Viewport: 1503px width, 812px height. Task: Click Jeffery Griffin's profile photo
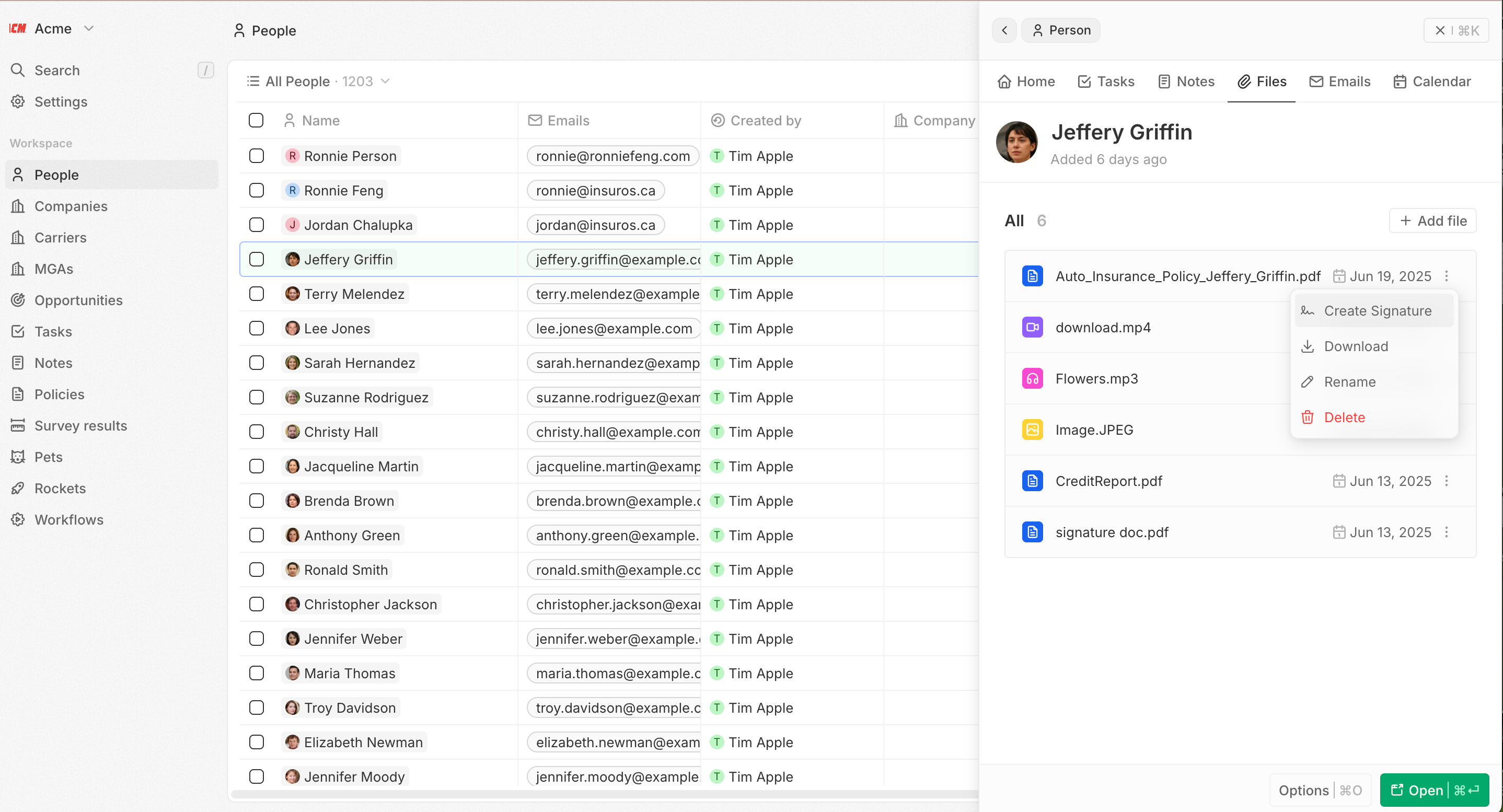pyautogui.click(x=1016, y=142)
